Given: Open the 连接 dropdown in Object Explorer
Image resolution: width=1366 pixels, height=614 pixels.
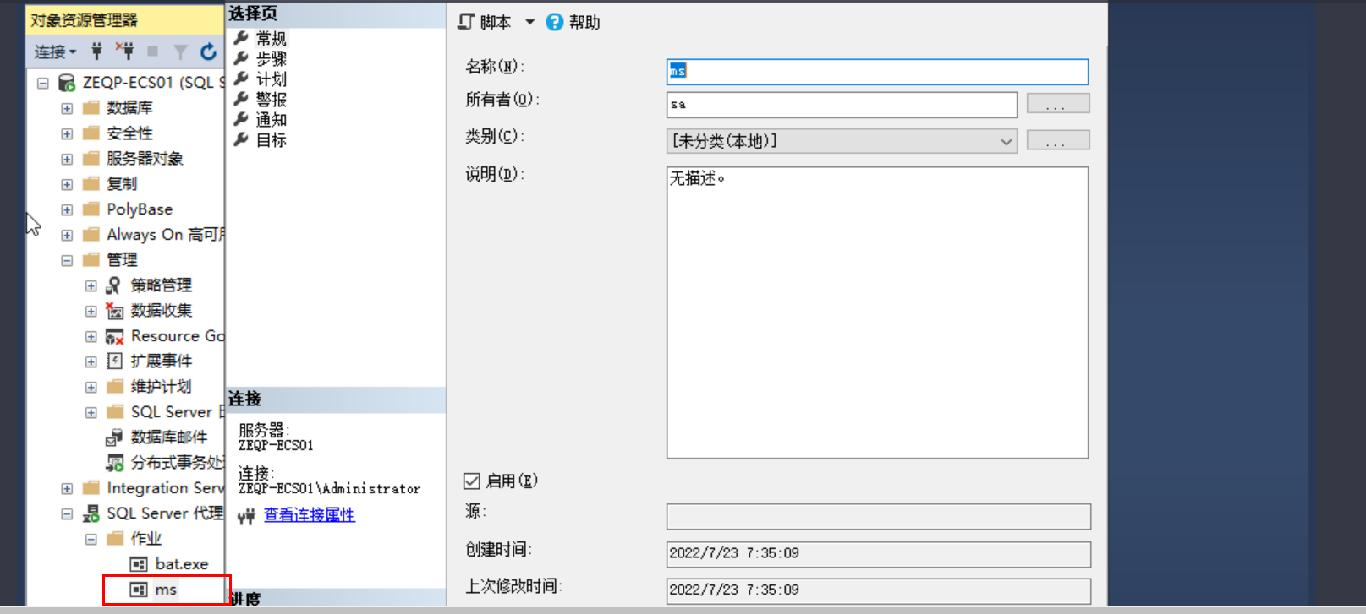Looking at the screenshot, I should (x=56, y=51).
